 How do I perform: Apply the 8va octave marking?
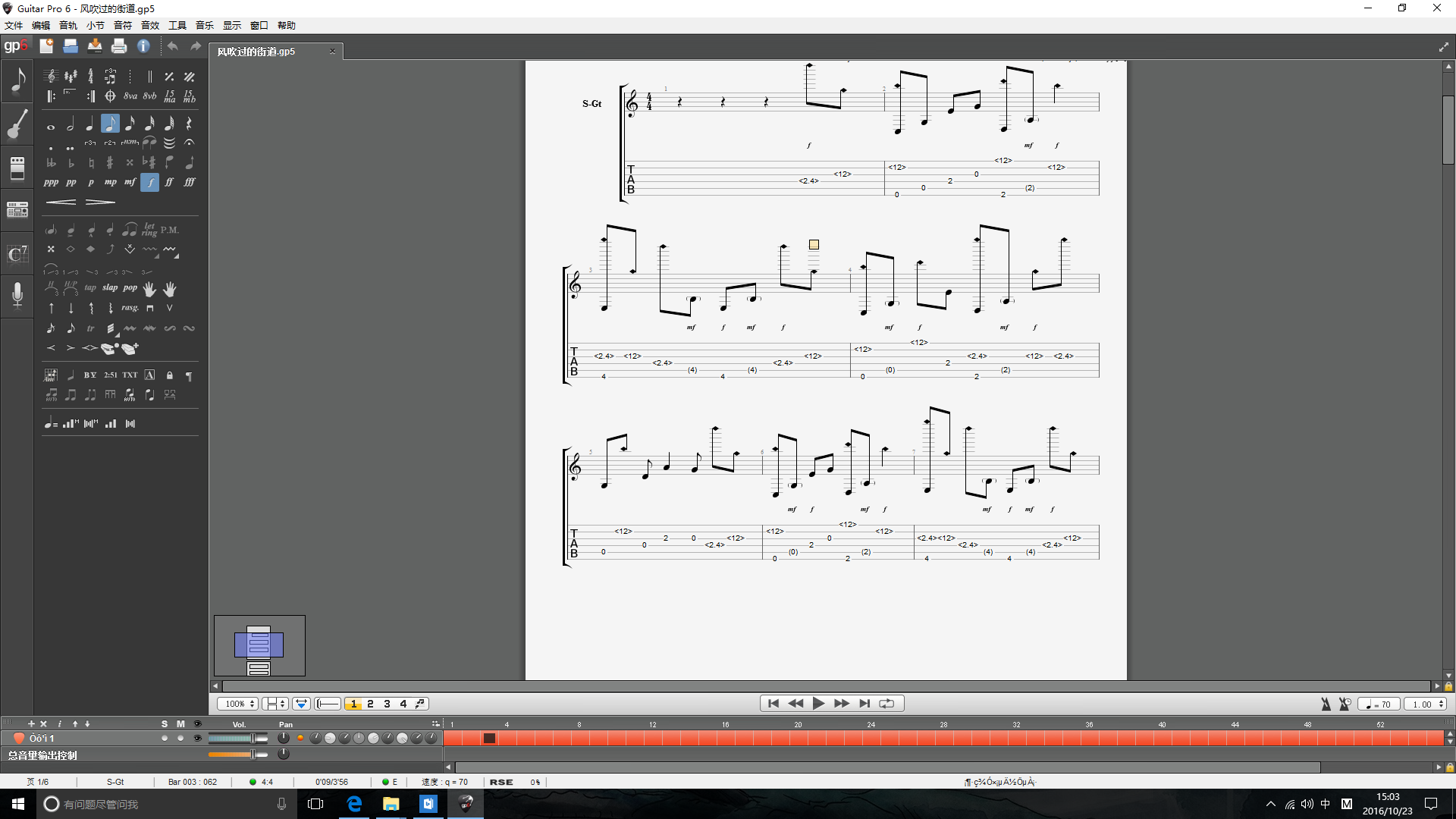click(x=130, y=96)
